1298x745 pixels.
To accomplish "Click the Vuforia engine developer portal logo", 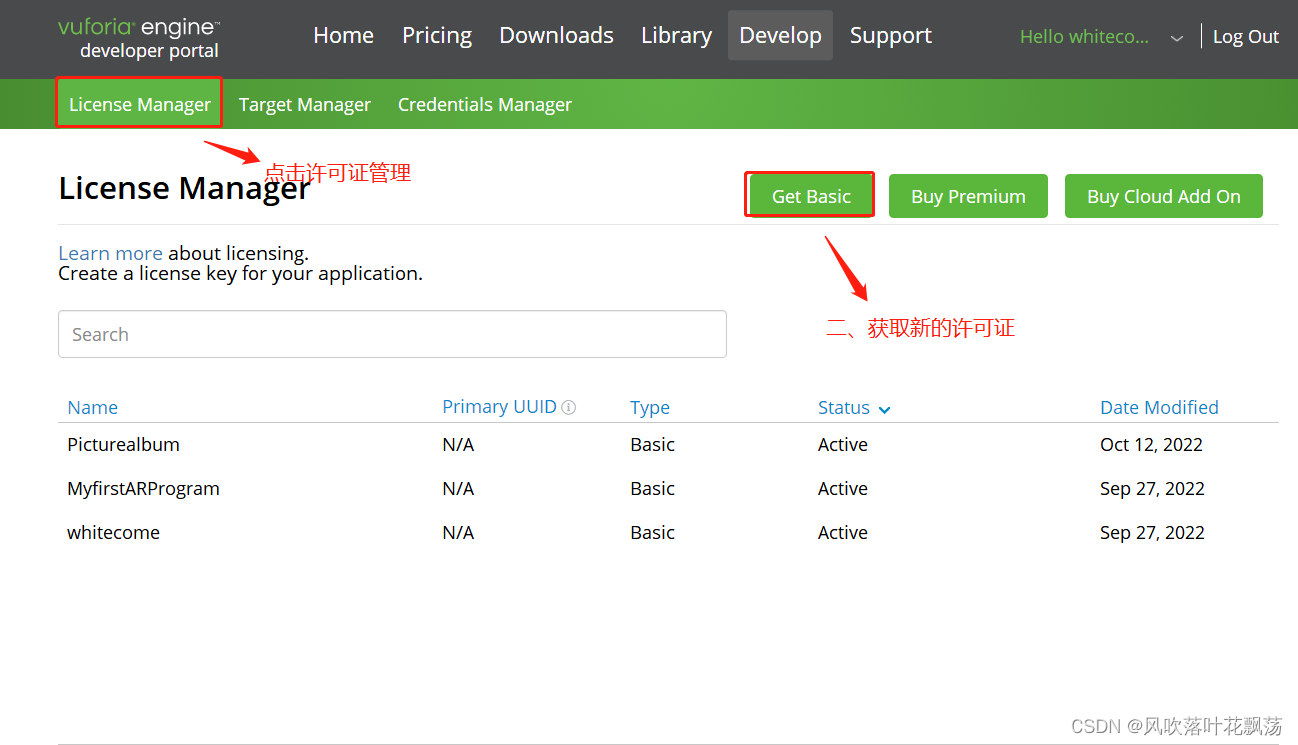I will click(139, 38).
